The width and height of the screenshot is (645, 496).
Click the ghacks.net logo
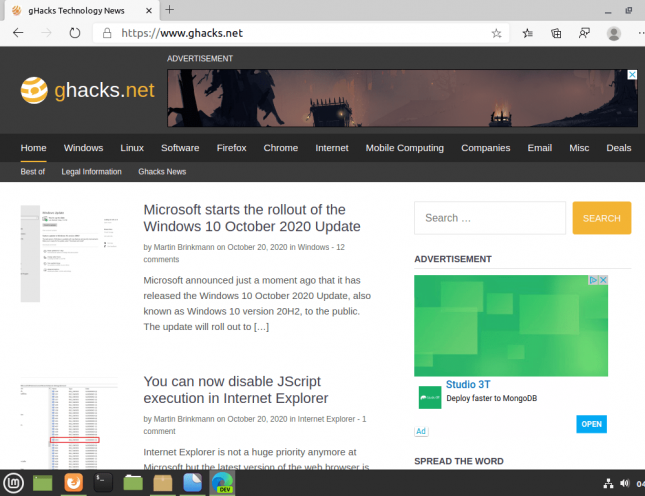87,90
